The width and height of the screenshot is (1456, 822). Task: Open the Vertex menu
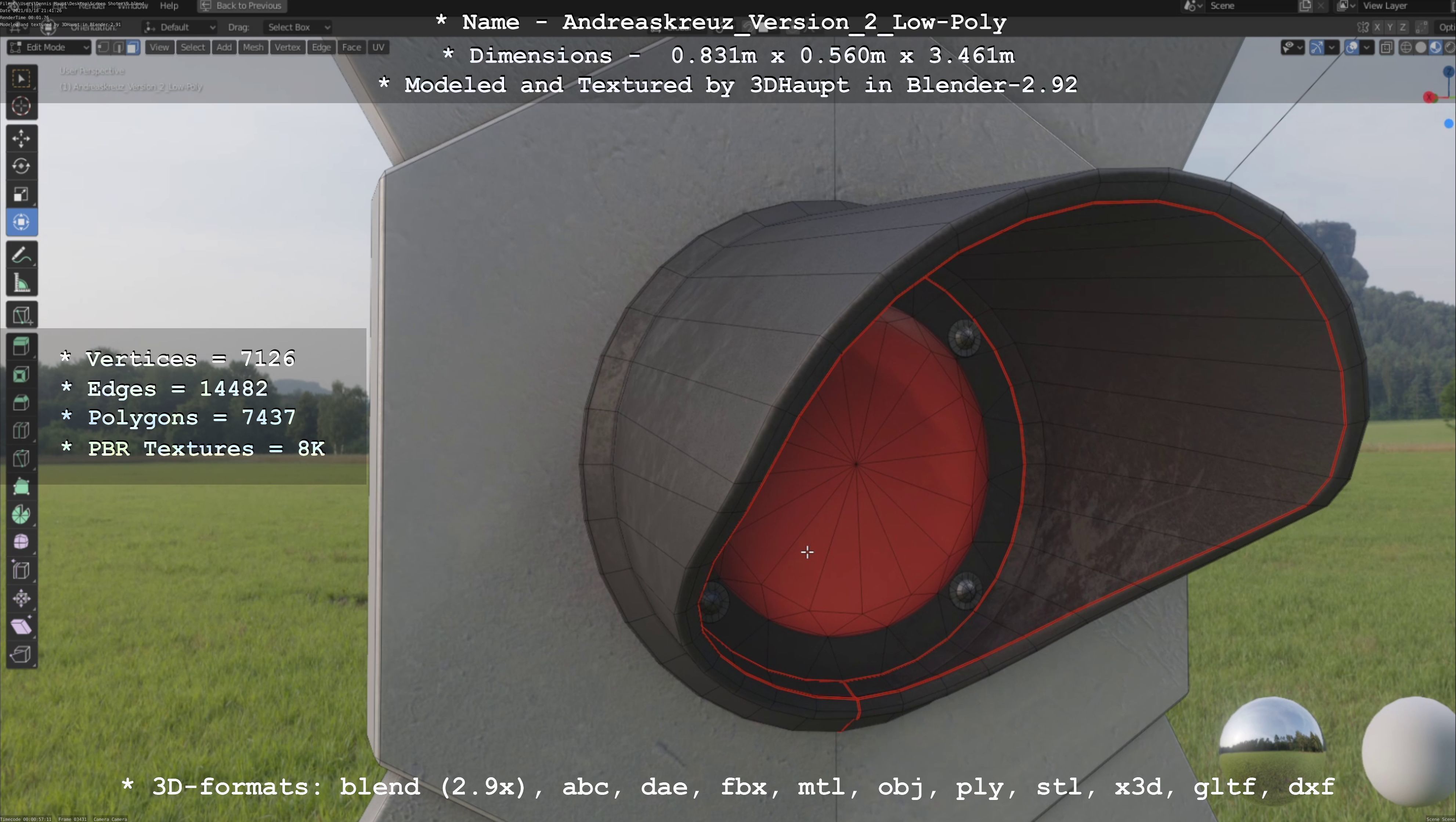[287, 47]
